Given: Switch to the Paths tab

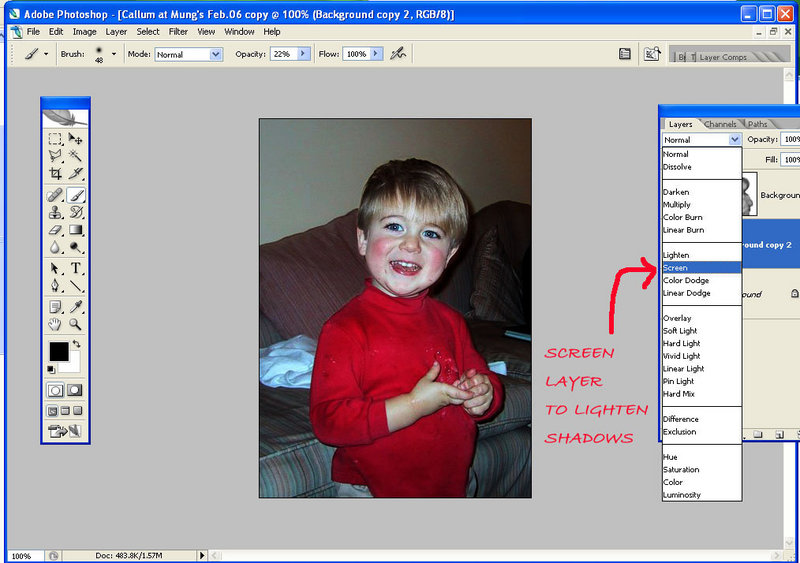Looking at the screenshot, I should [758, 124].
